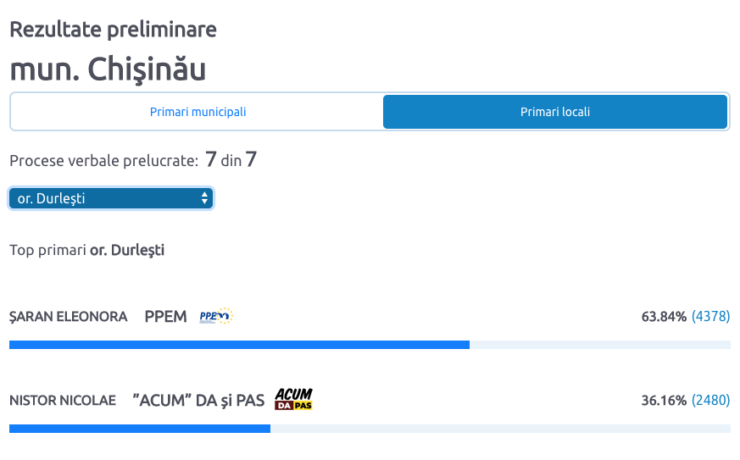Screen dimensions: 740x460
Task: Click candidate name NISTOR NICOLAE
Action: click(63, 401)
